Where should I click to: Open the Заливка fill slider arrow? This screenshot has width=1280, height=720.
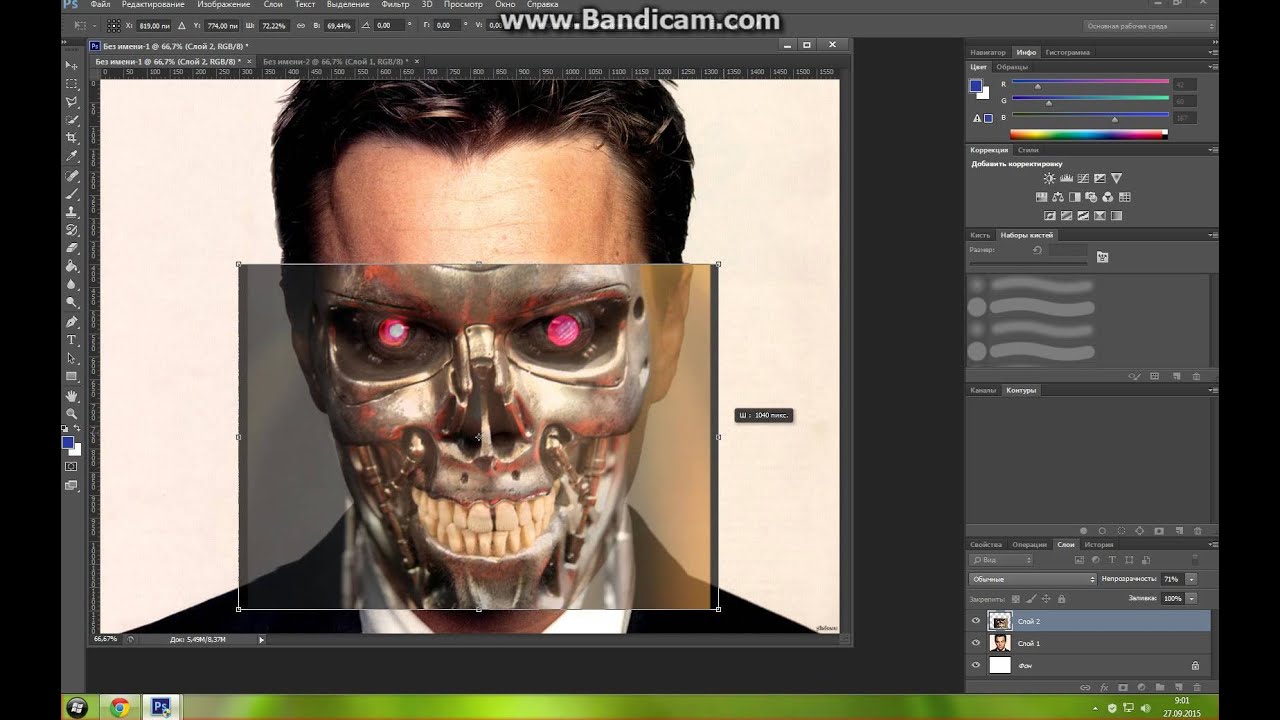point(1191,598)
